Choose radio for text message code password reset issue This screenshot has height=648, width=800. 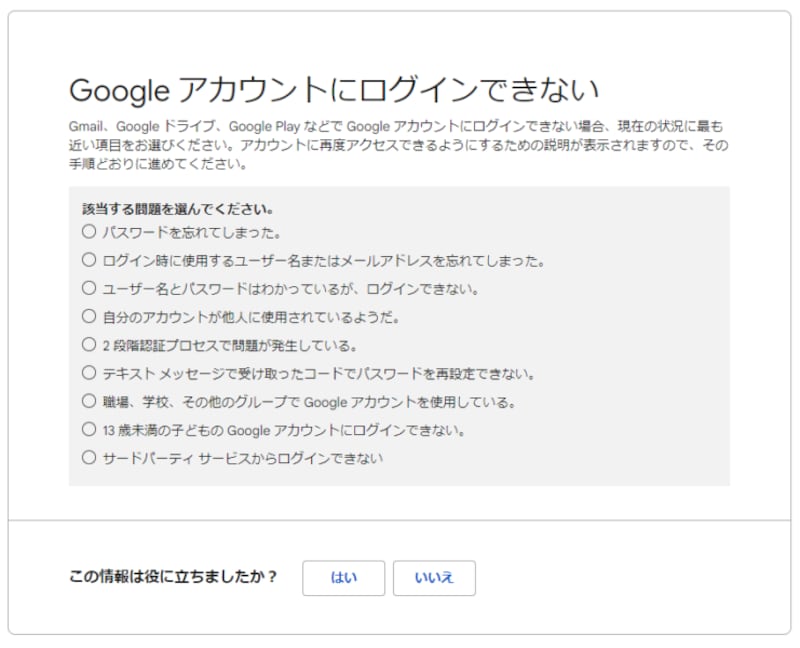coord(89,373)
